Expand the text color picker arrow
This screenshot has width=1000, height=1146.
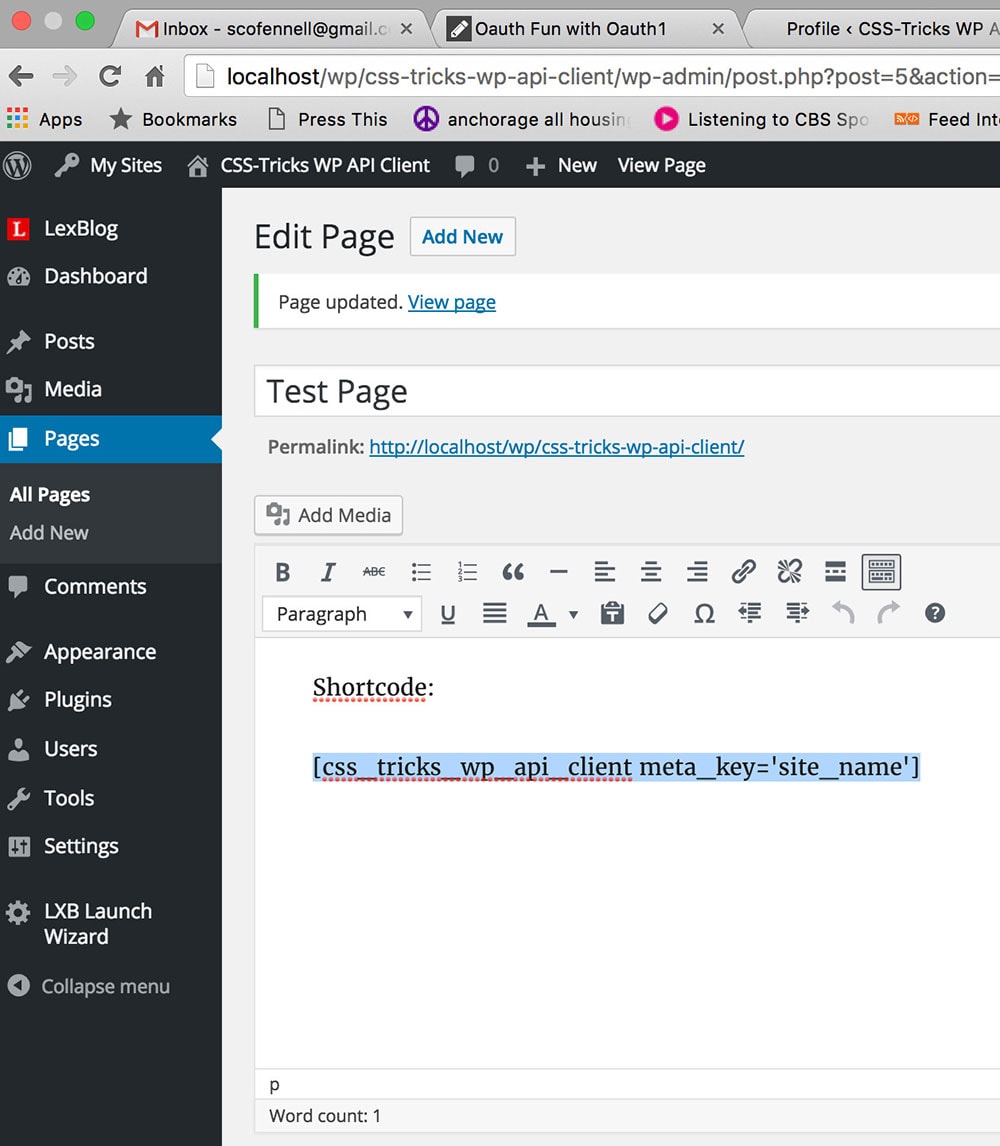[573, 614]
